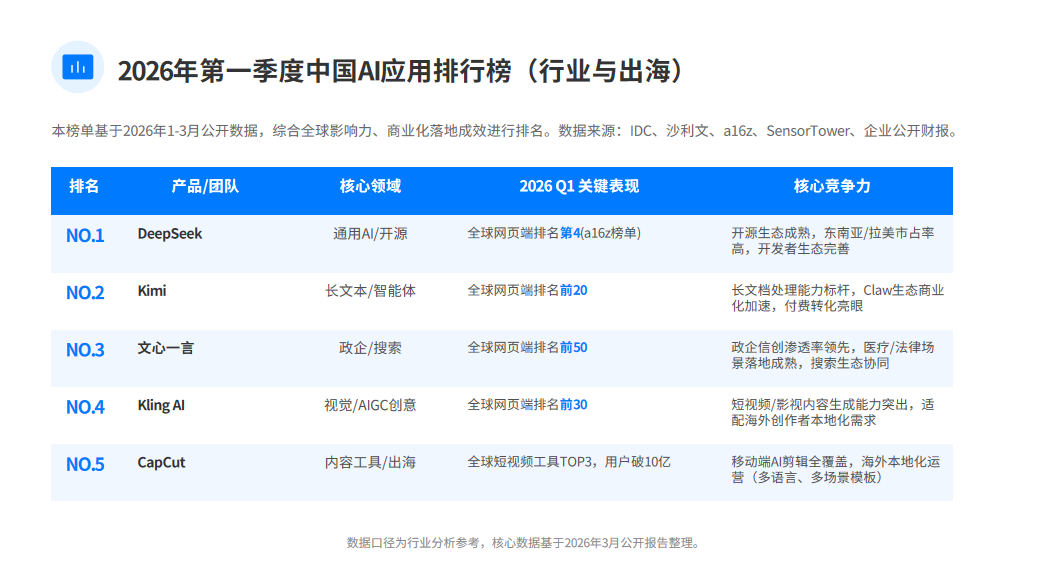The height and width of the screenshot is (564, 1048).
Task: Select the CapCut product name
Action: click(161, 462)
